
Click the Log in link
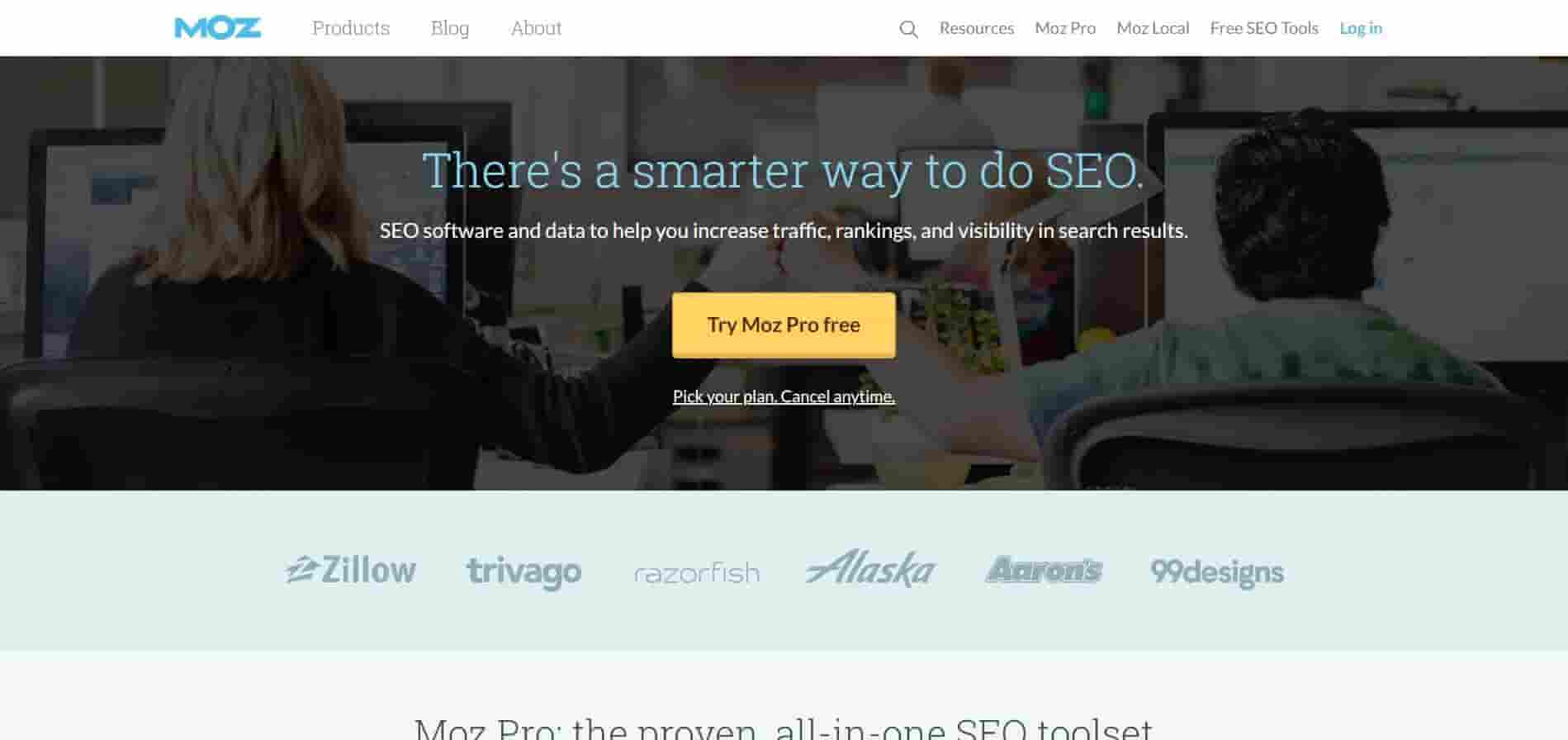point(1361,28)
